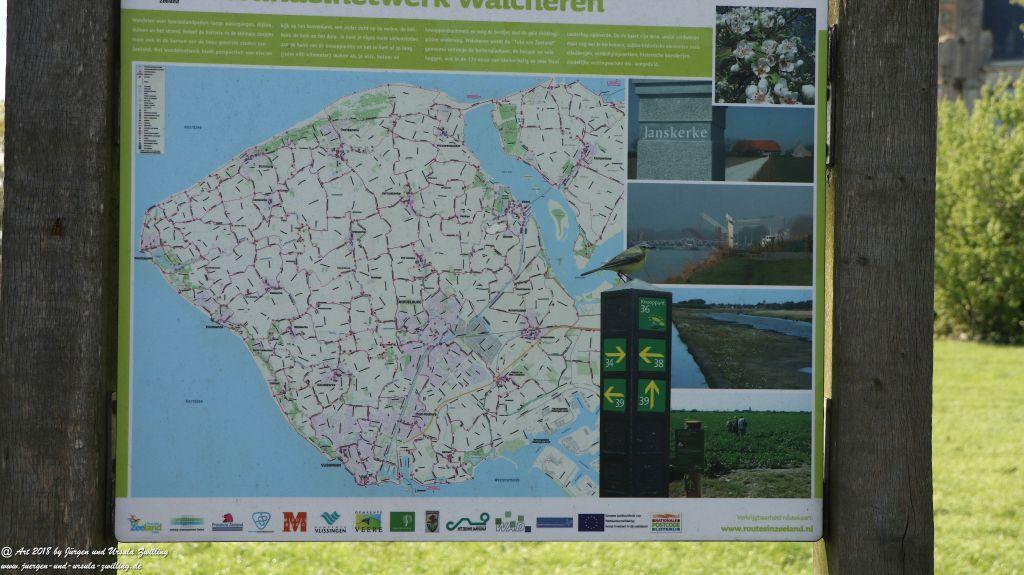Click the green introduction text banner

point(415,44)
